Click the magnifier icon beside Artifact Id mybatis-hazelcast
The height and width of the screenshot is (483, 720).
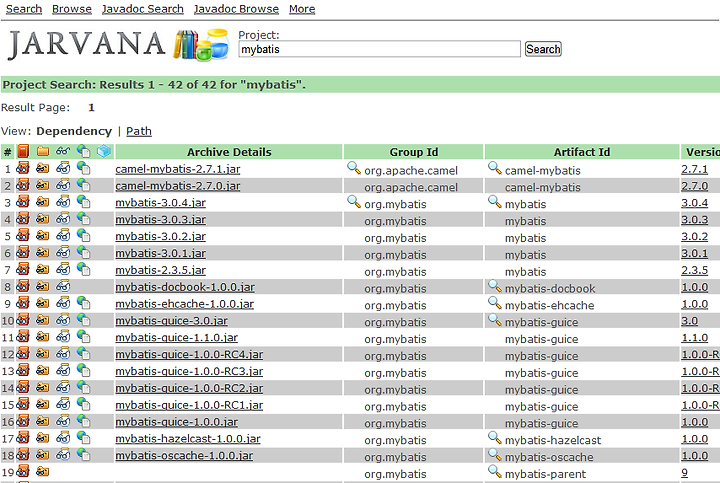(495, 438)
